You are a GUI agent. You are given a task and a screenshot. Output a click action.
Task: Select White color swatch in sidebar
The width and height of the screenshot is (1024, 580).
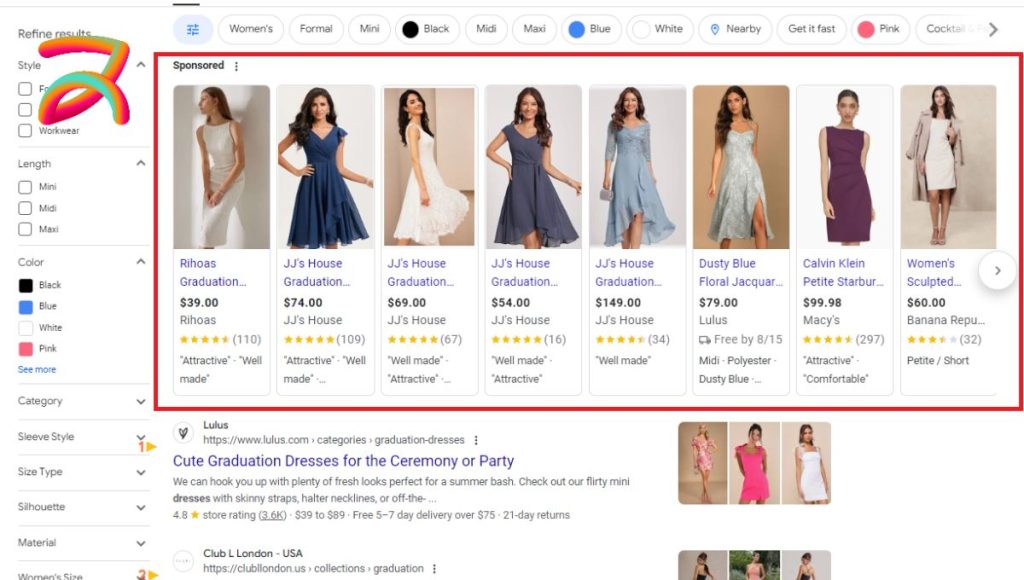point(25,328)
